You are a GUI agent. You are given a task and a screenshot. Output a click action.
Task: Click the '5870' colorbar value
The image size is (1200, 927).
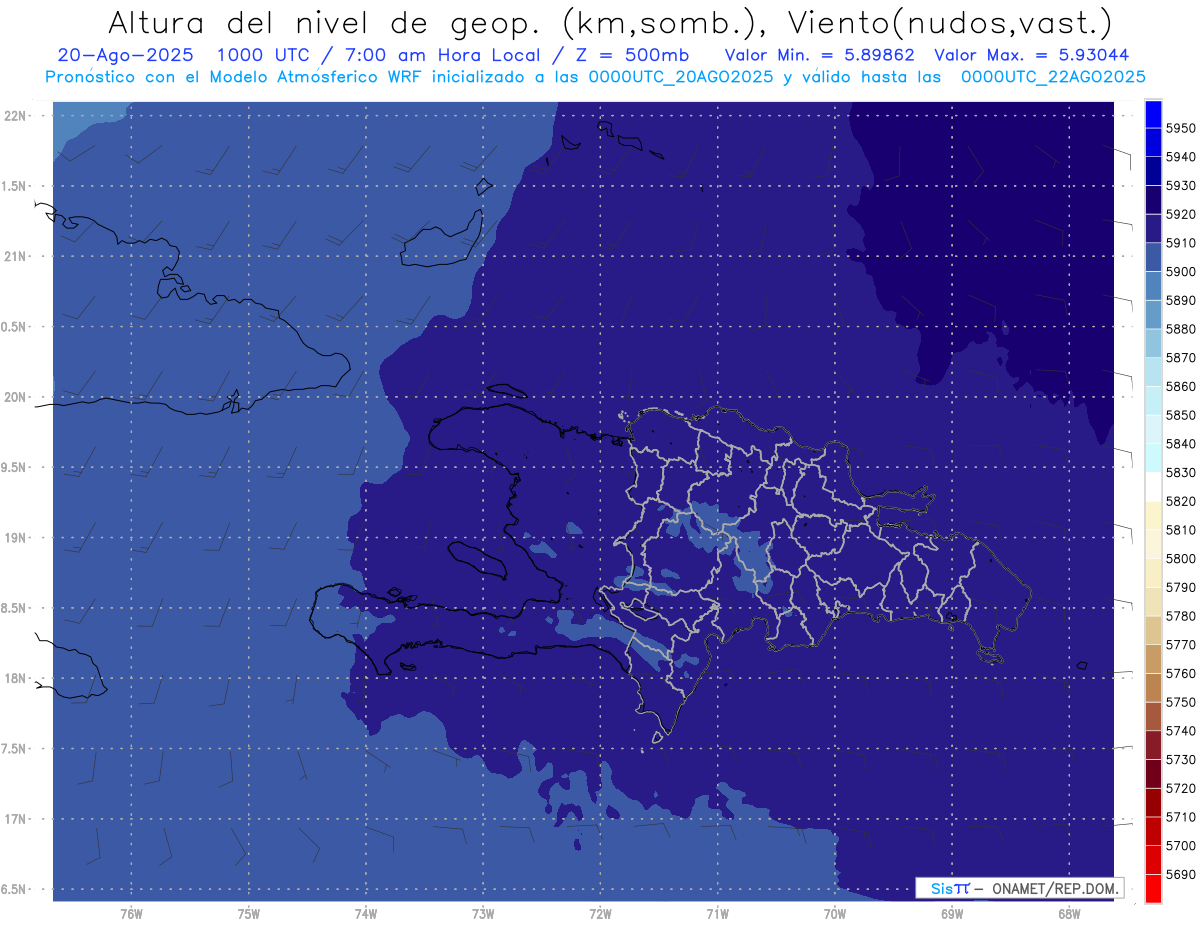click(x=1181, y=357)
